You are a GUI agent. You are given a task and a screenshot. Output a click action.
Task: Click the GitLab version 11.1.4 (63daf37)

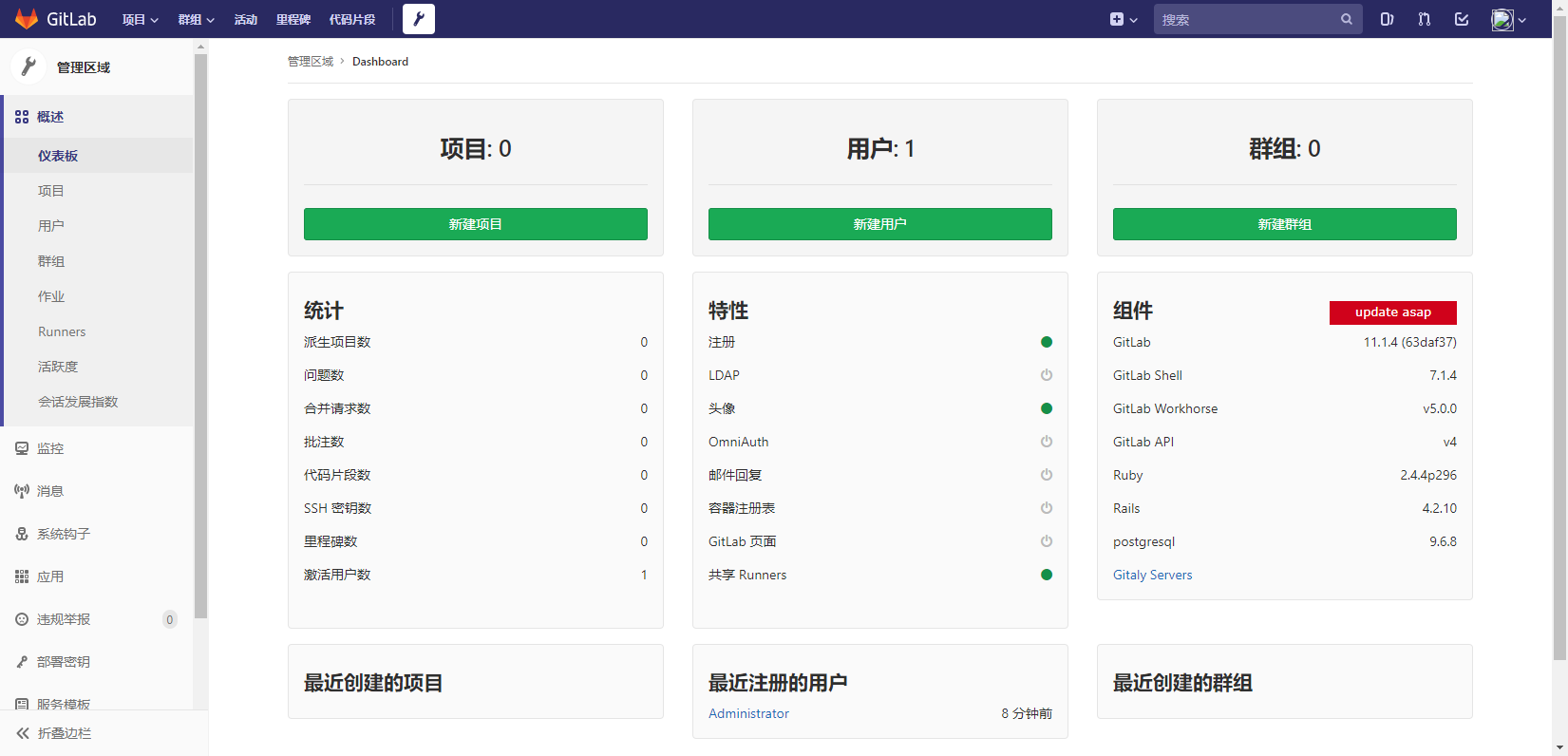pyautogui.click(x=1410, y=342)
